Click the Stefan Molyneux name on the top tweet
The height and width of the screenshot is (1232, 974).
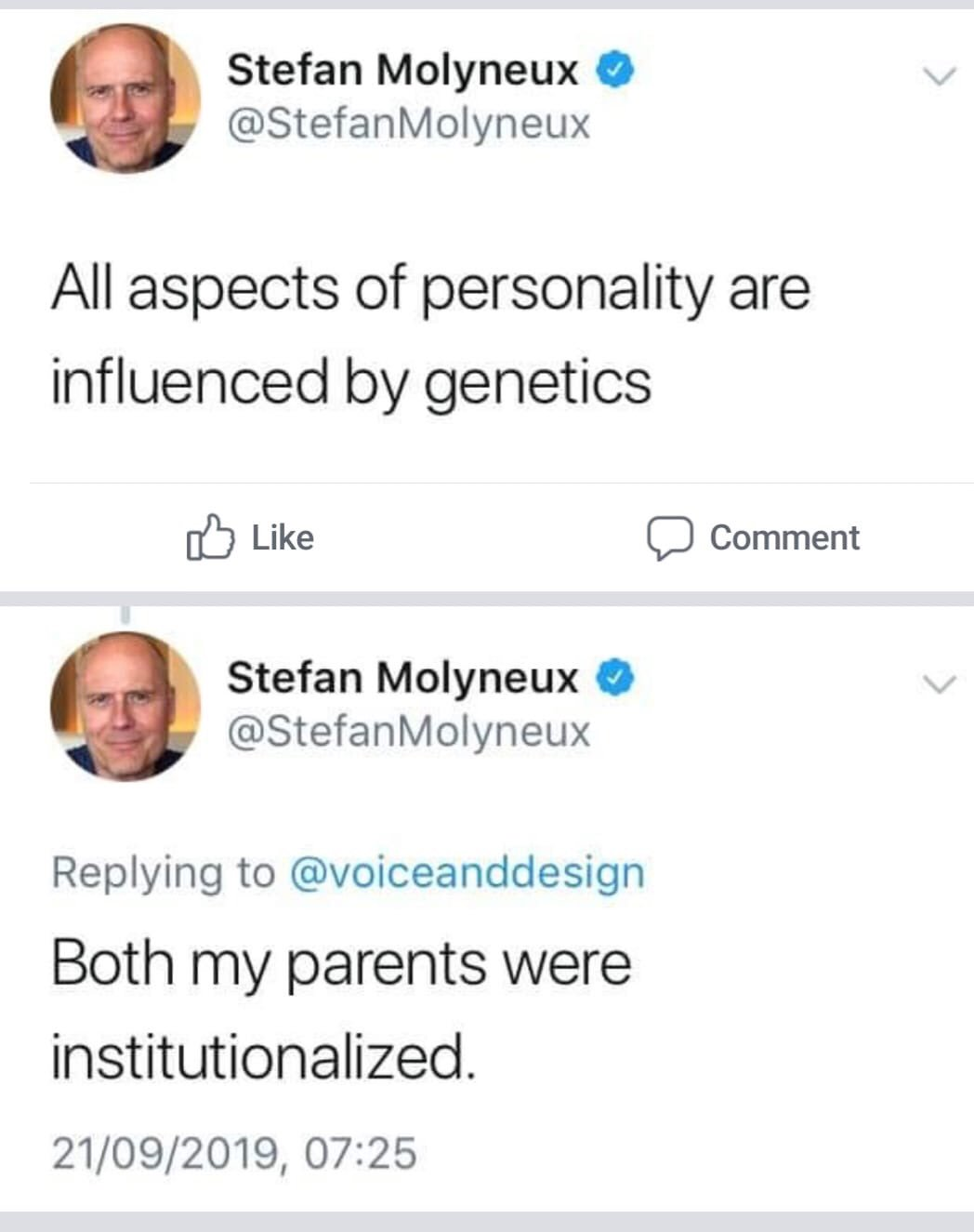pos(402,70)
